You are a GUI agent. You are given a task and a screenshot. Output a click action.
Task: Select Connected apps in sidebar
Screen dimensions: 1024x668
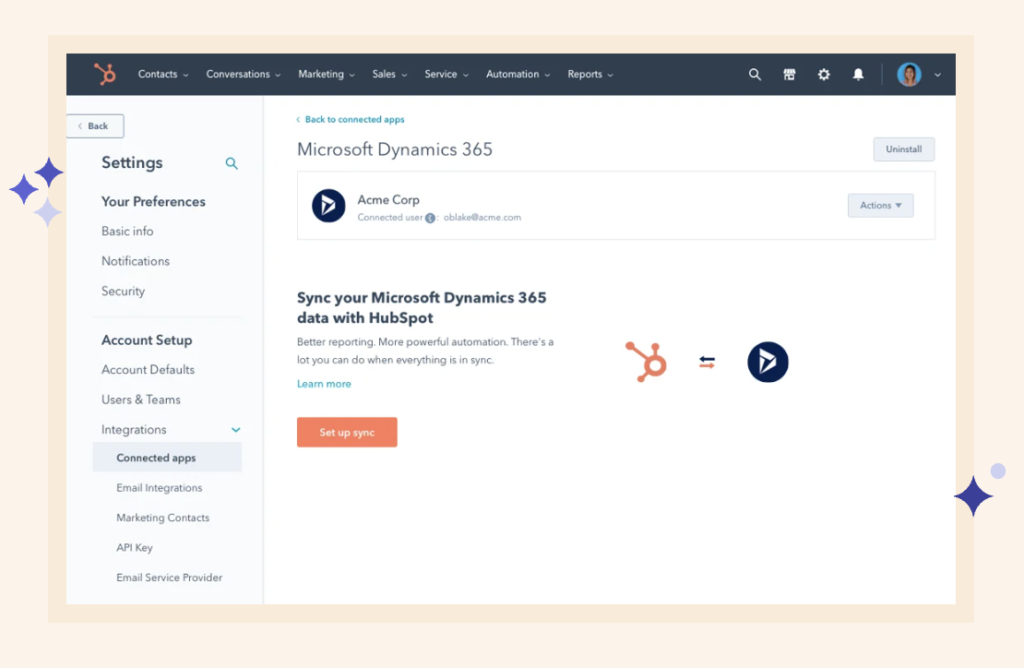(x=167, y=458)
